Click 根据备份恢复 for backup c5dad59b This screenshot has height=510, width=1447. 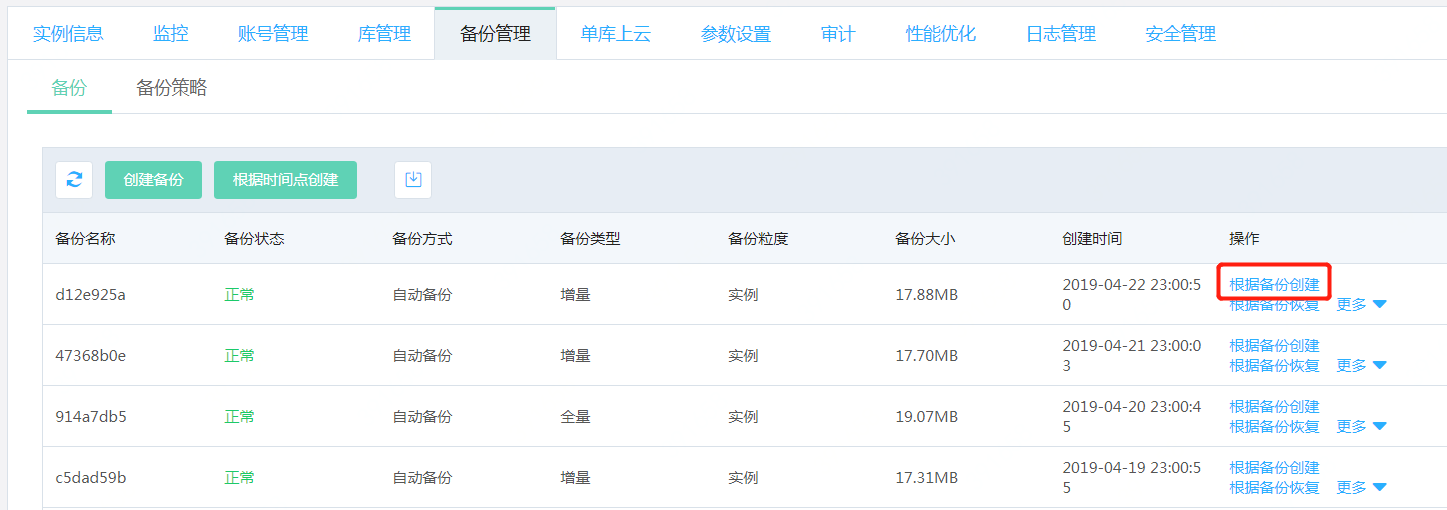[1274, 488]
